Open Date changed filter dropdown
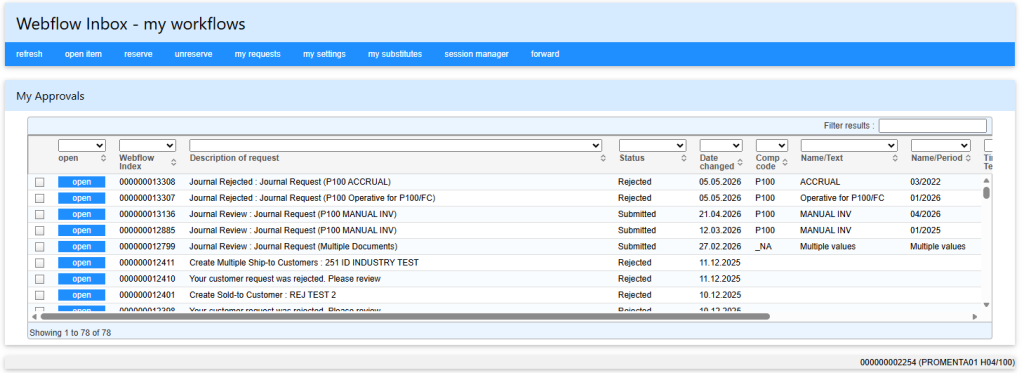Viewport: 1024px width, 373px height. tap(721, 145)
